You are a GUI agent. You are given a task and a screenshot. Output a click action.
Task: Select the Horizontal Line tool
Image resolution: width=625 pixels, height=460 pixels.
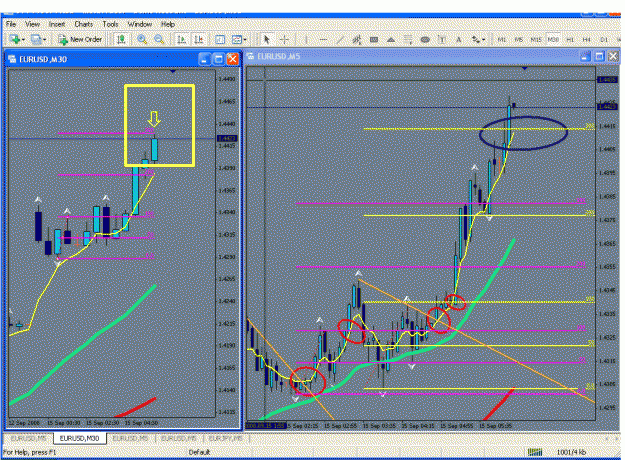[x=323, y=39]
